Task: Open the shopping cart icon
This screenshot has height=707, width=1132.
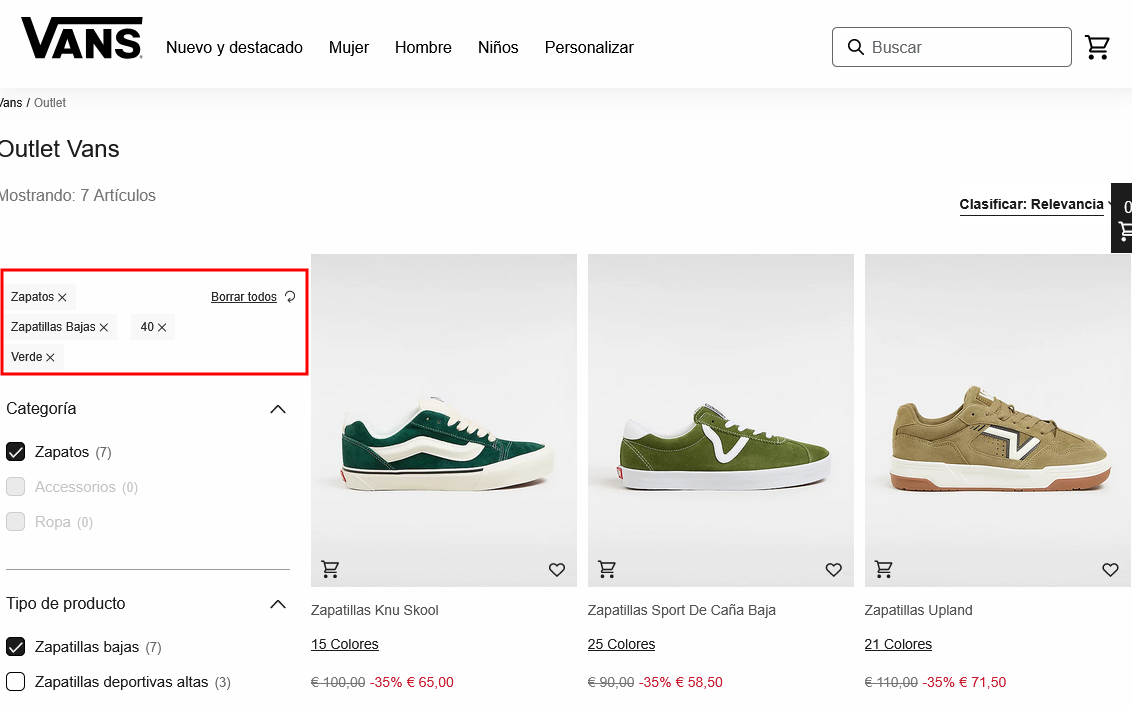Action: [1097, 47]
